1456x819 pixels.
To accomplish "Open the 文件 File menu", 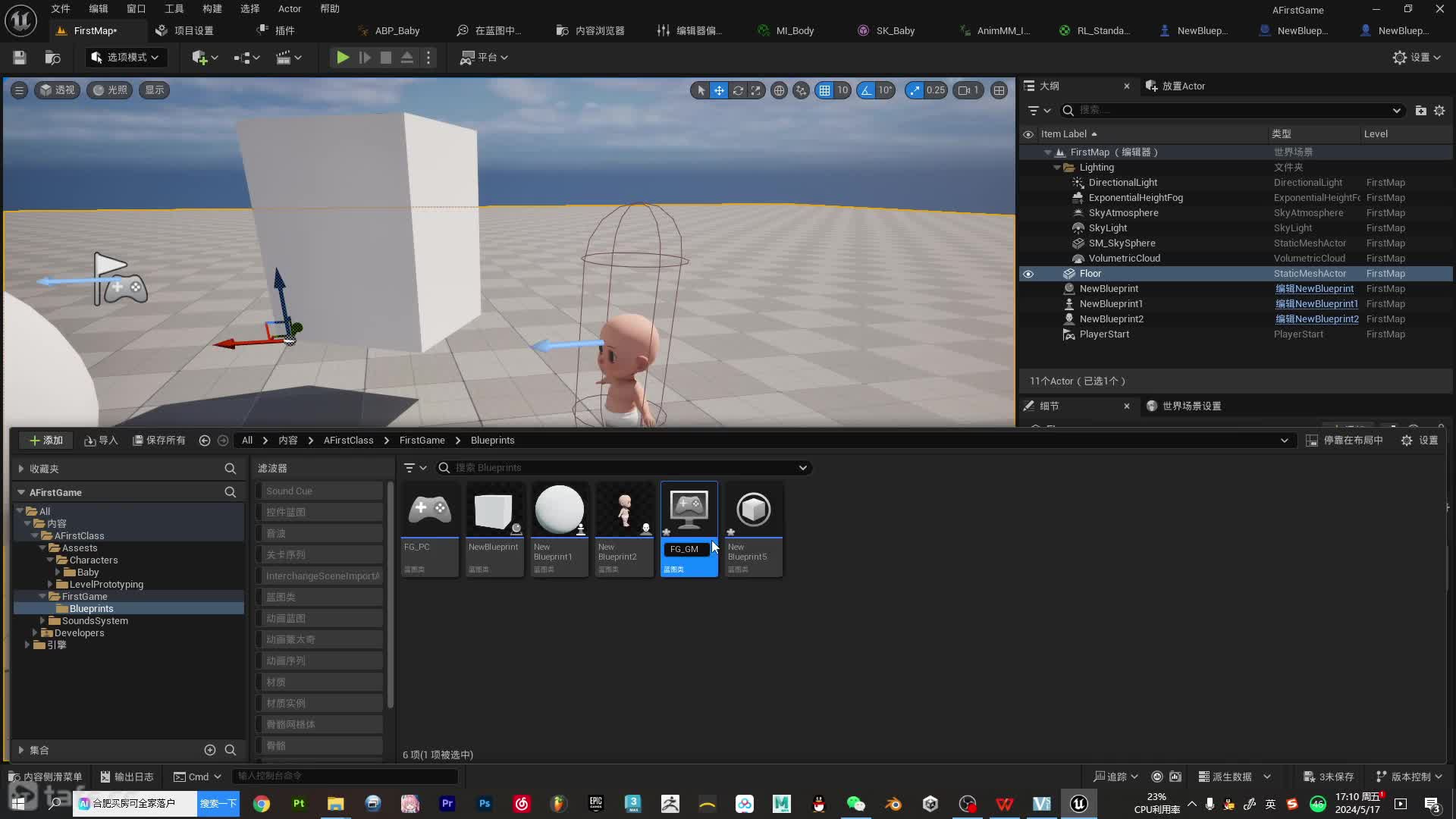I will (61, 9).
